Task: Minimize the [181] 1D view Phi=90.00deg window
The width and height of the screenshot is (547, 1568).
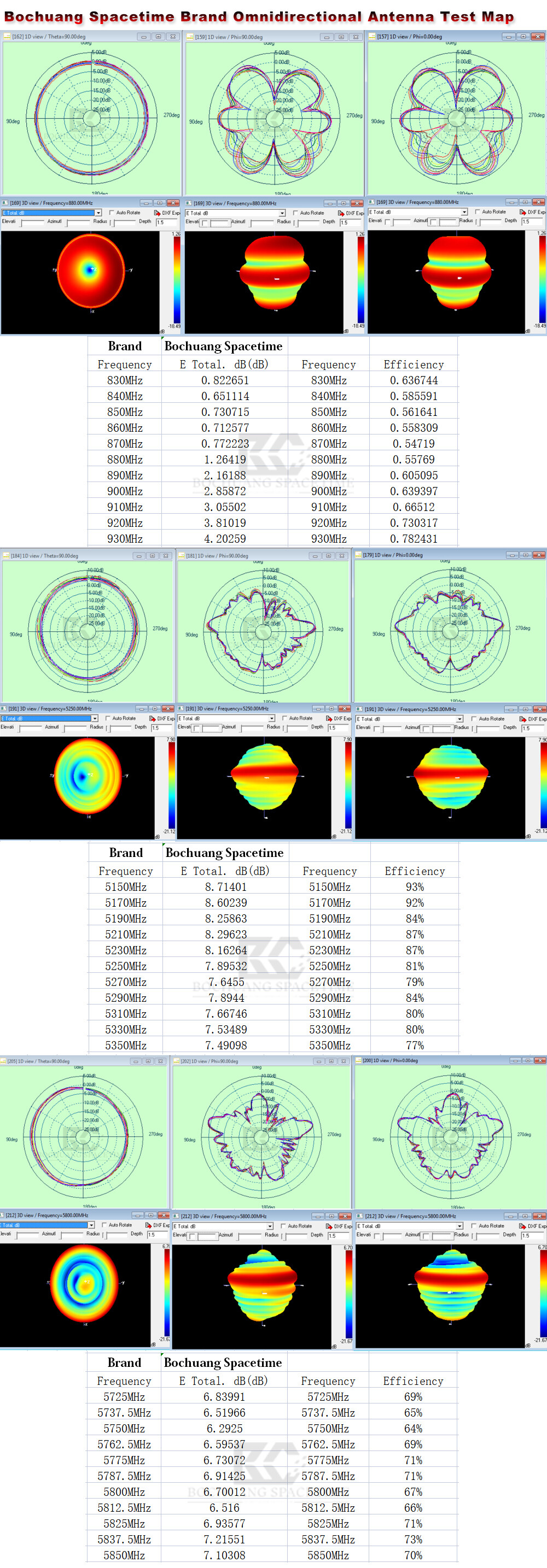Action: point(315,556)
